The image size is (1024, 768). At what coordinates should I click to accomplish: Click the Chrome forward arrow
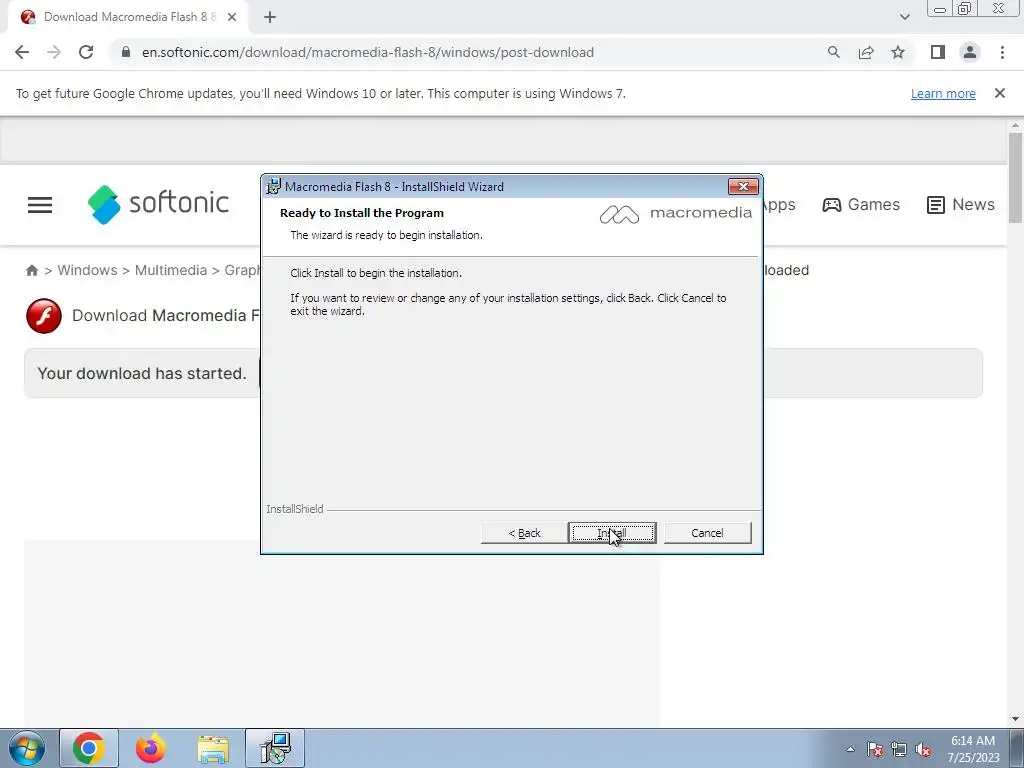click(54, 52)
